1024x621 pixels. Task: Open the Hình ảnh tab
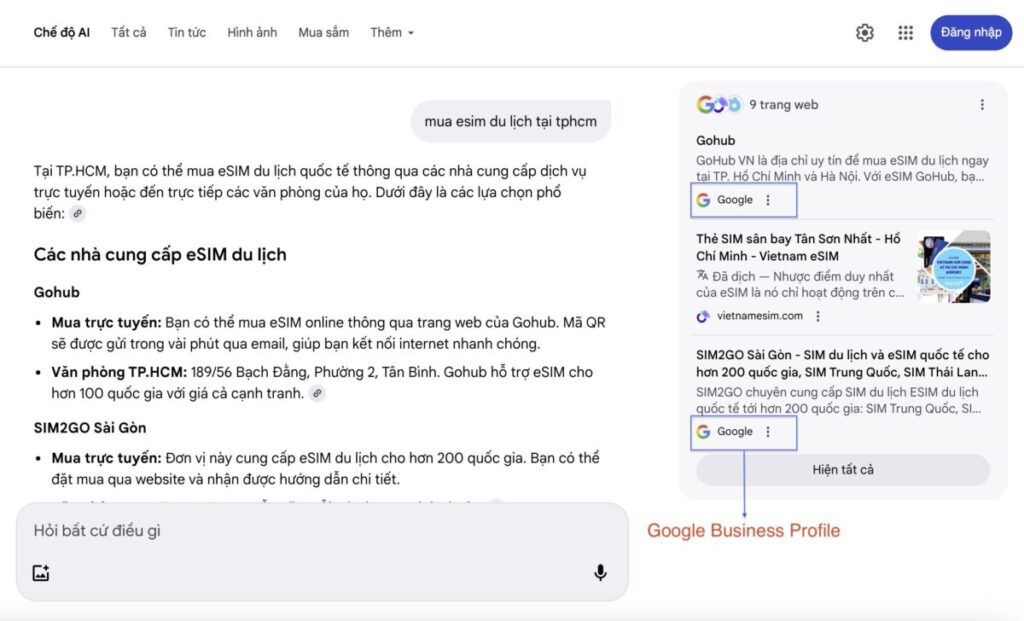click(252, 33)
